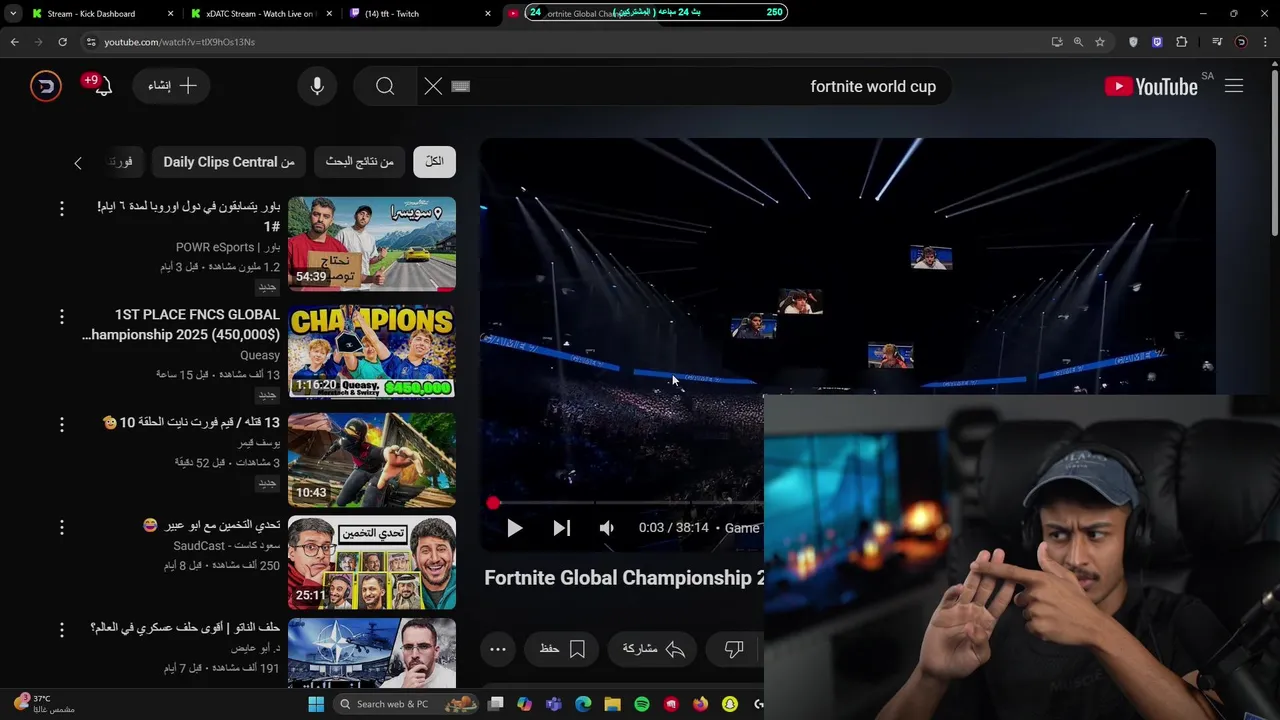The height and width of the screenshot is (720, 1280).
Task: Open the 10:43 Fortnite gameplay thumbnail
Action: (372, 460)
